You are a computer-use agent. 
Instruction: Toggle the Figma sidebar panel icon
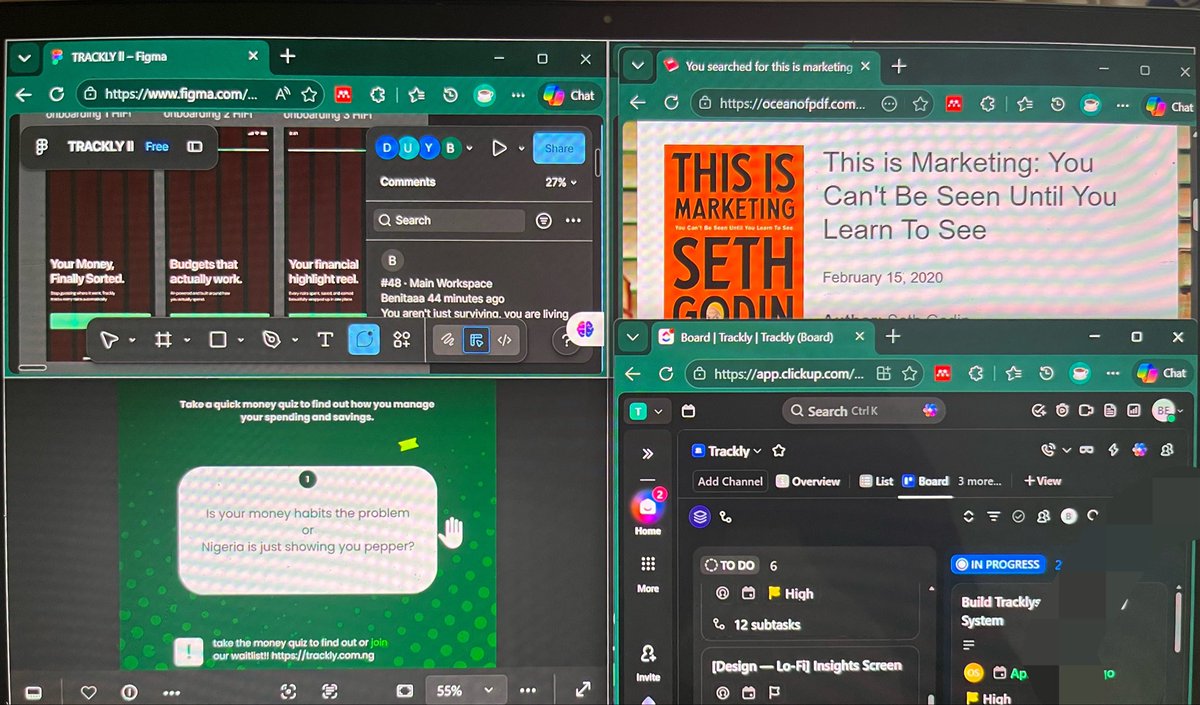pos(195,146)
